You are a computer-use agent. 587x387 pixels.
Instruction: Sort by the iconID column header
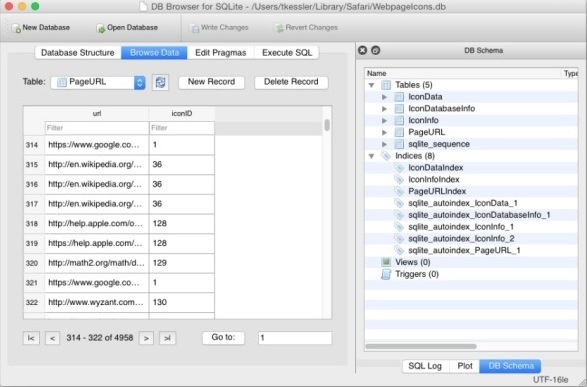click(x=182, y=113)
